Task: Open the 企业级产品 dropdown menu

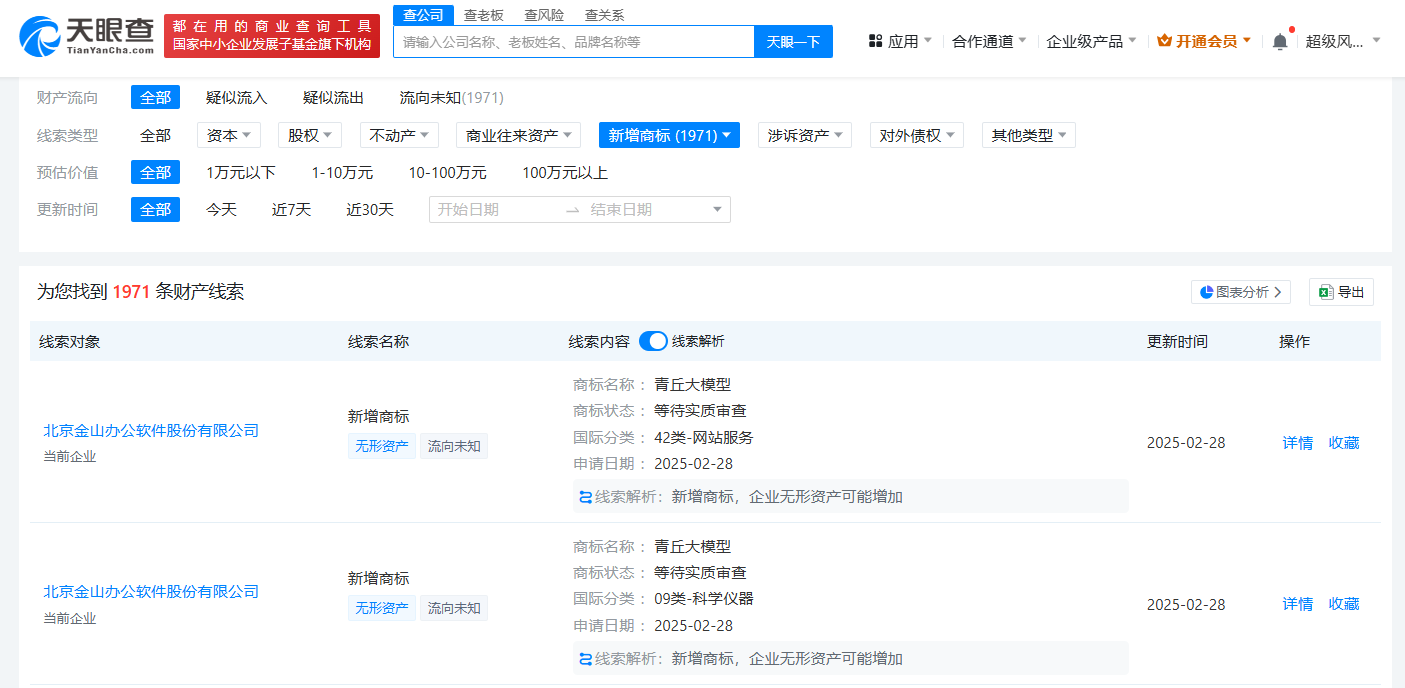Action: click(x=1091, y=41)
